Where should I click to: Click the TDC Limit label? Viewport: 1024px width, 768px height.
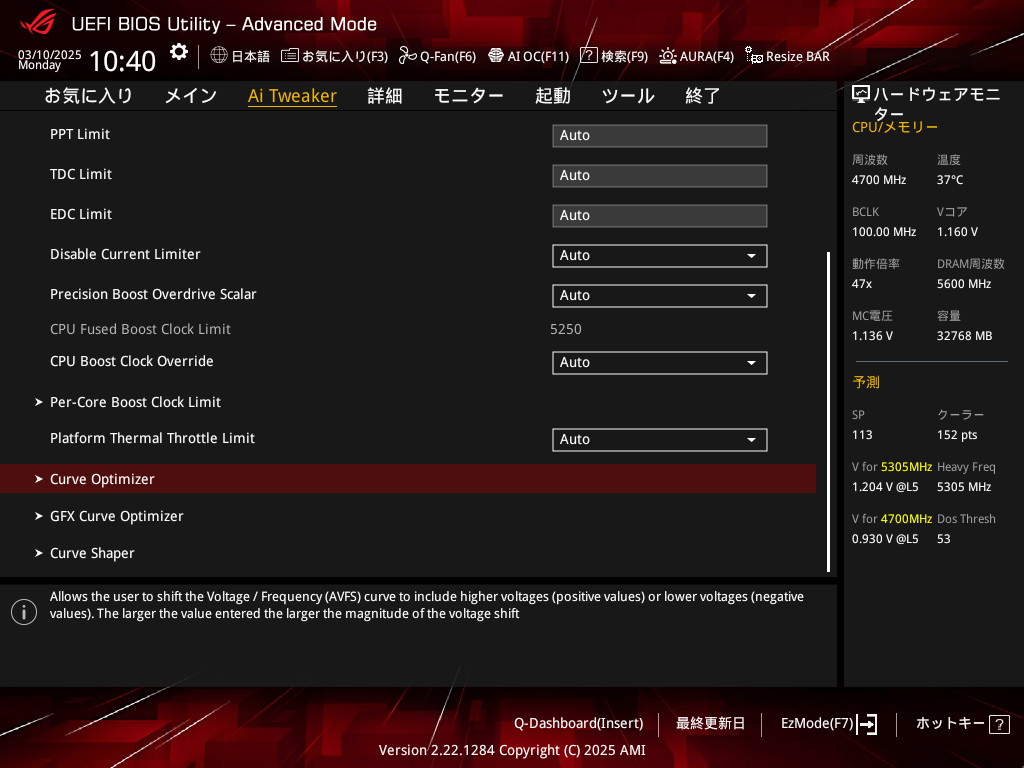[81, 174]
